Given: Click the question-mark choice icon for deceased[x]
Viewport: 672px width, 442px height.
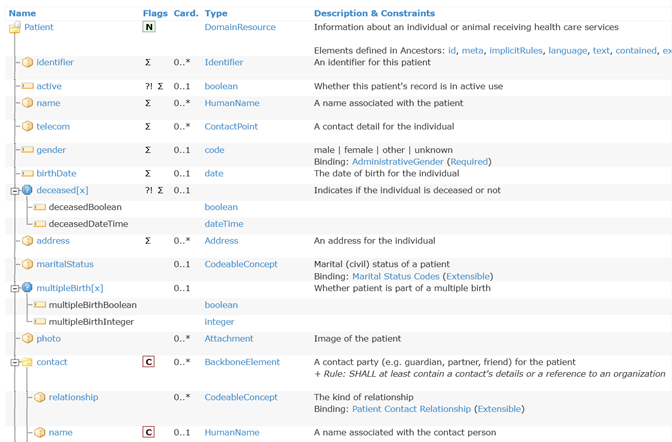Looking at the screenshot, I should (27, 191).
